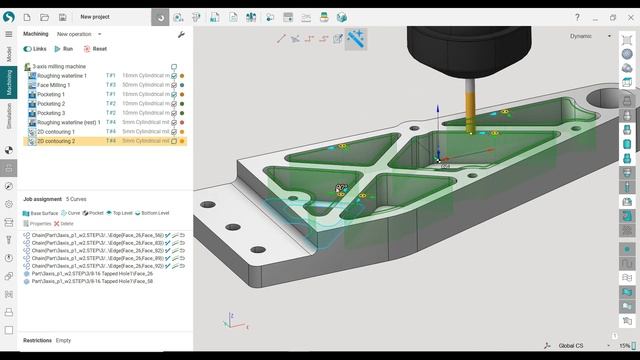This screenshot has height=360, width=640.
Task: Toggle checkbox for Pocketing 2
Action: 174,104
